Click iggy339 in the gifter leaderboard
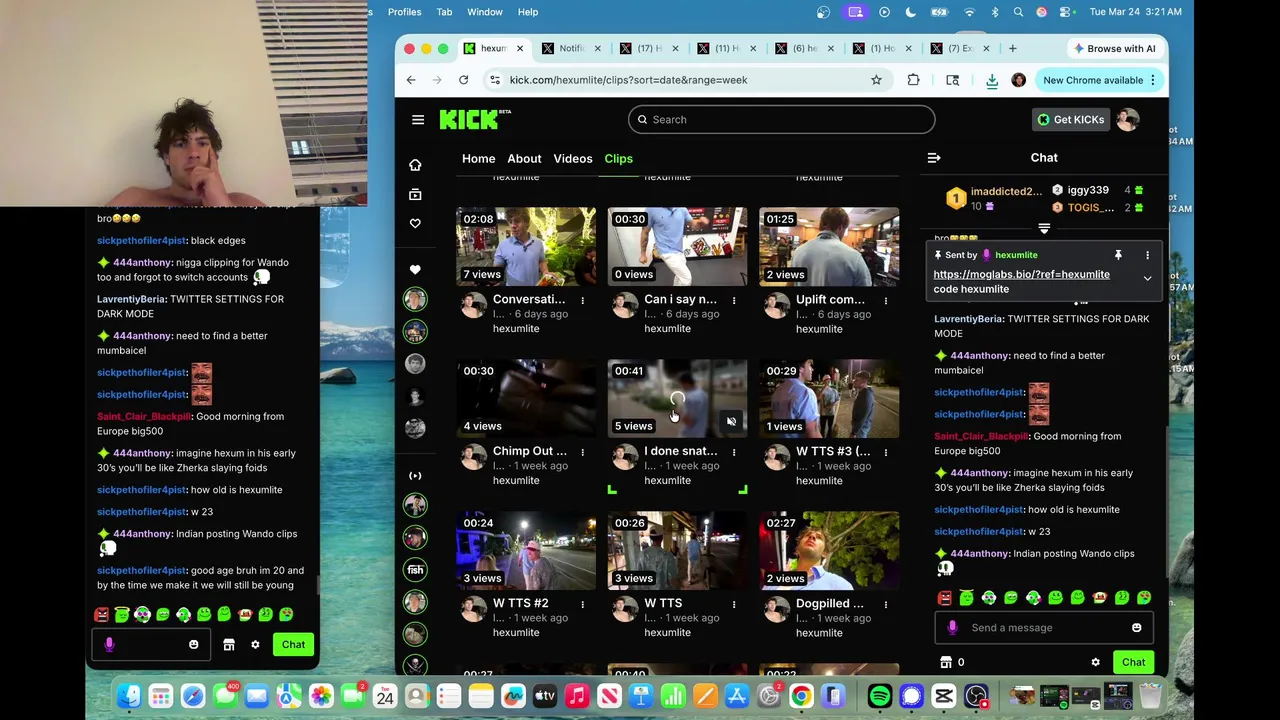Screen dimensions: 1280x720 click(x=1088, y=190)
